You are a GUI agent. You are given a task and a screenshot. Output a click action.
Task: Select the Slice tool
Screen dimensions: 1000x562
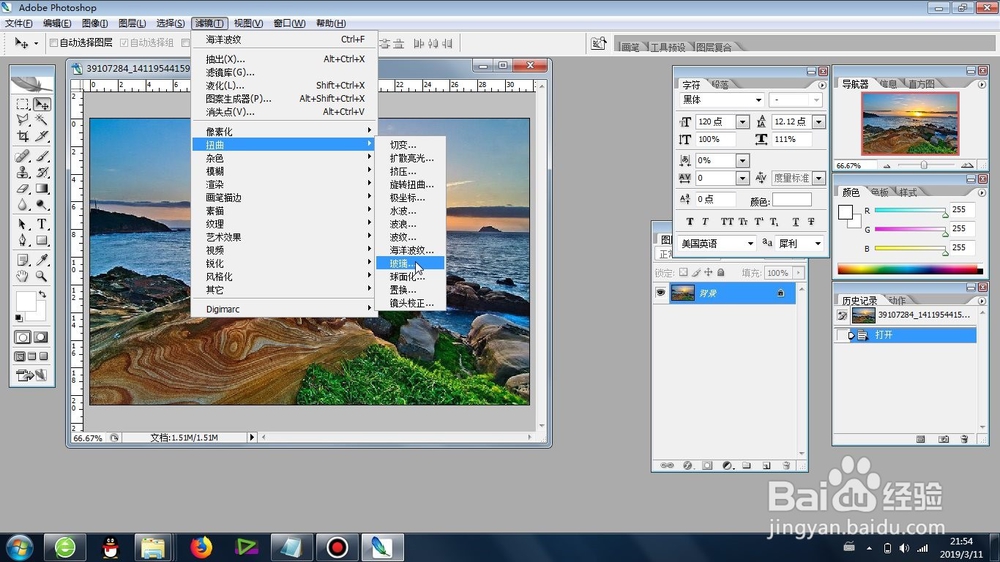tap(42, 136)
